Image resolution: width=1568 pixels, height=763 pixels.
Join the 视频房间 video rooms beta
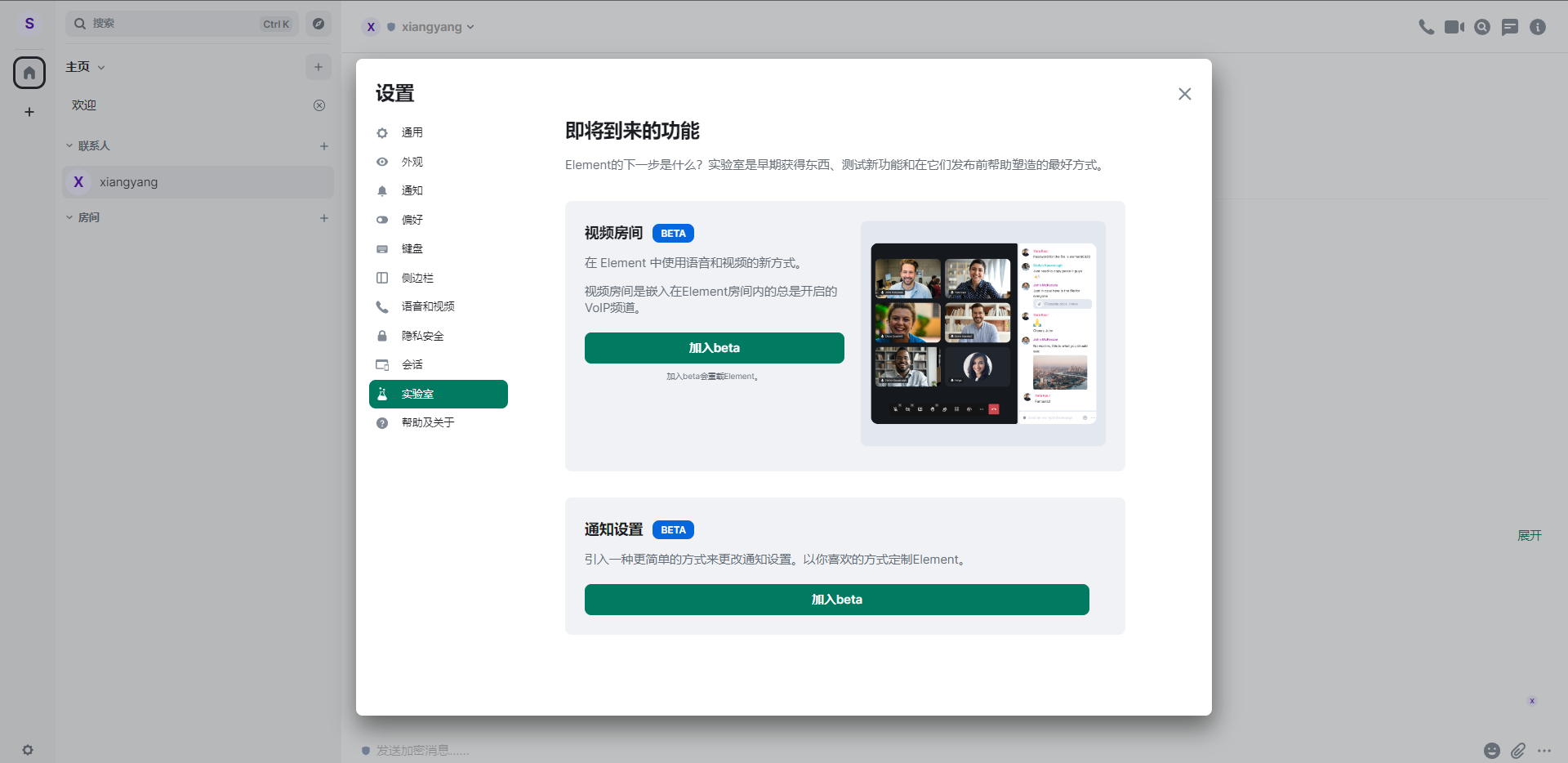coord(715,348)
